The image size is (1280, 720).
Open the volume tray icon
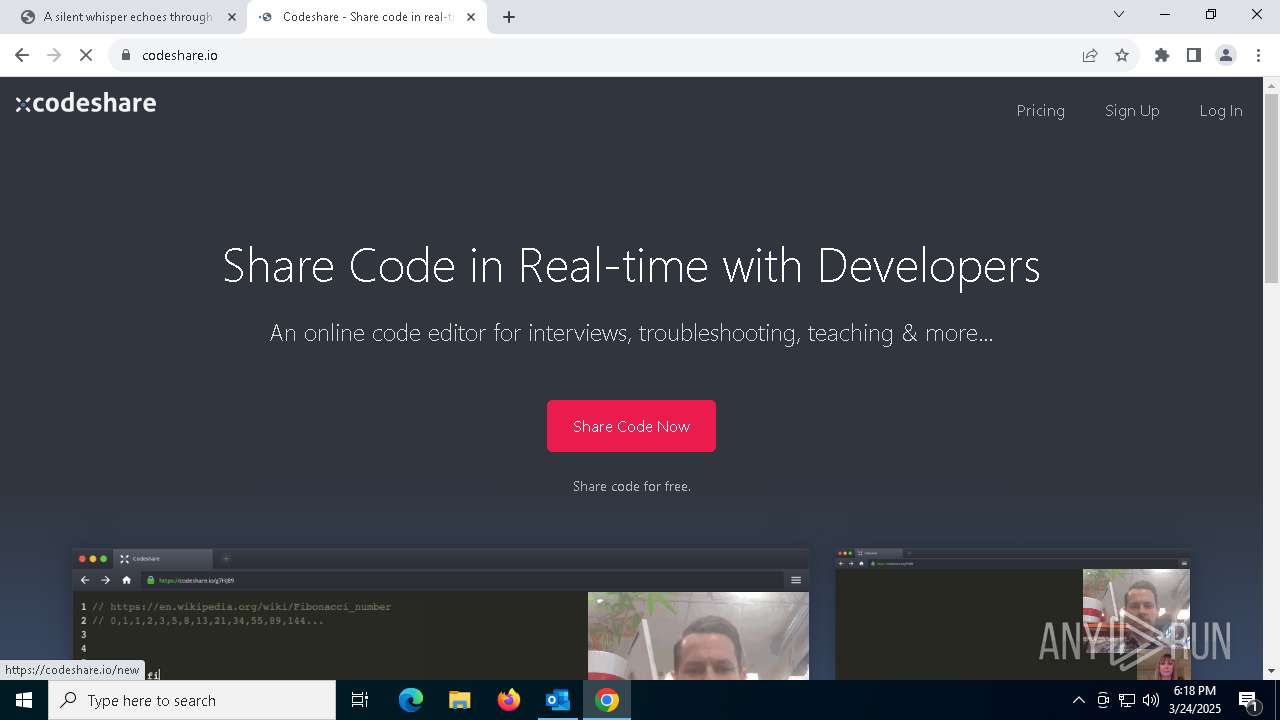pos(1151,700)
